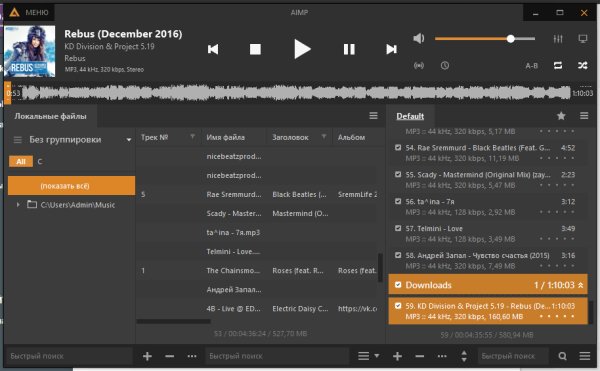
Task: Expand the C:\Users\Admin\Music folder
Action: point(18,205)
